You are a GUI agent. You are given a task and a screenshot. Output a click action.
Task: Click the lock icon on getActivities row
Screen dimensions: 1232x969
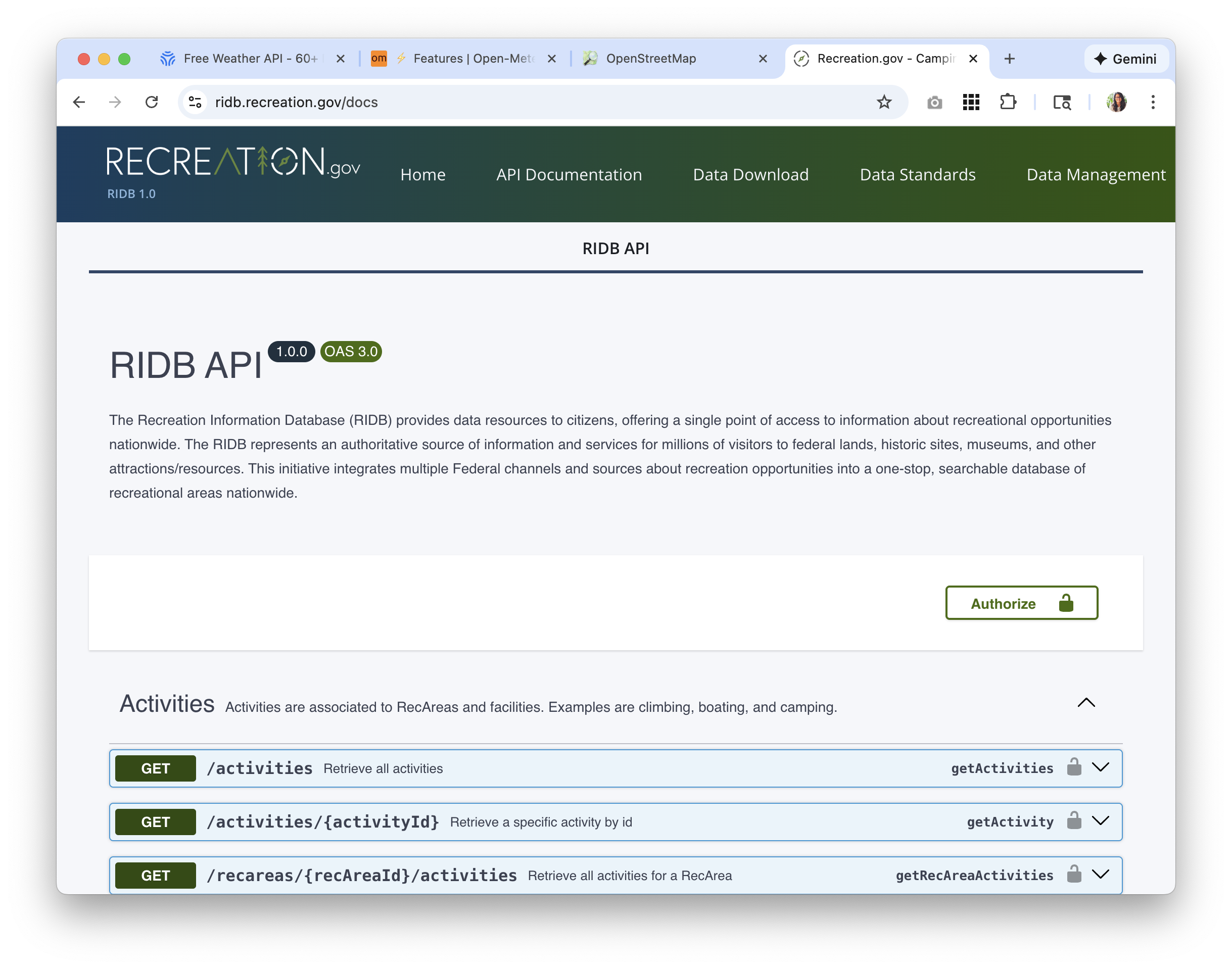(x=1074, y=767)
